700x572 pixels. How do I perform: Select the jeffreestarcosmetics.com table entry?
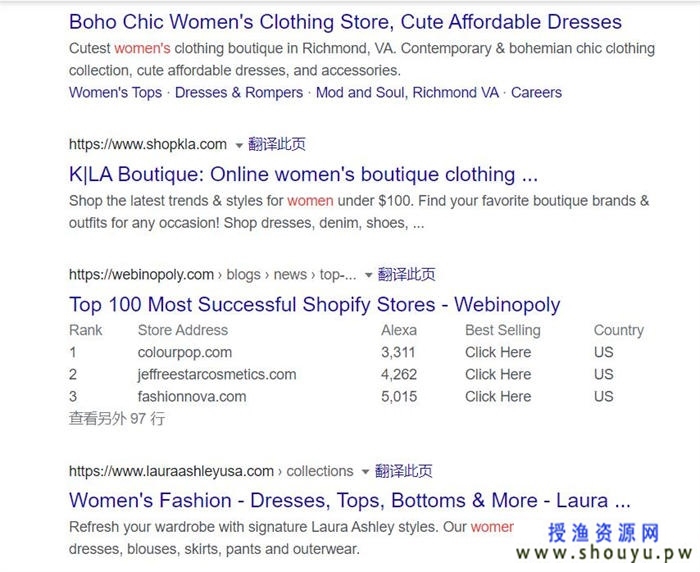pos(217,374)
